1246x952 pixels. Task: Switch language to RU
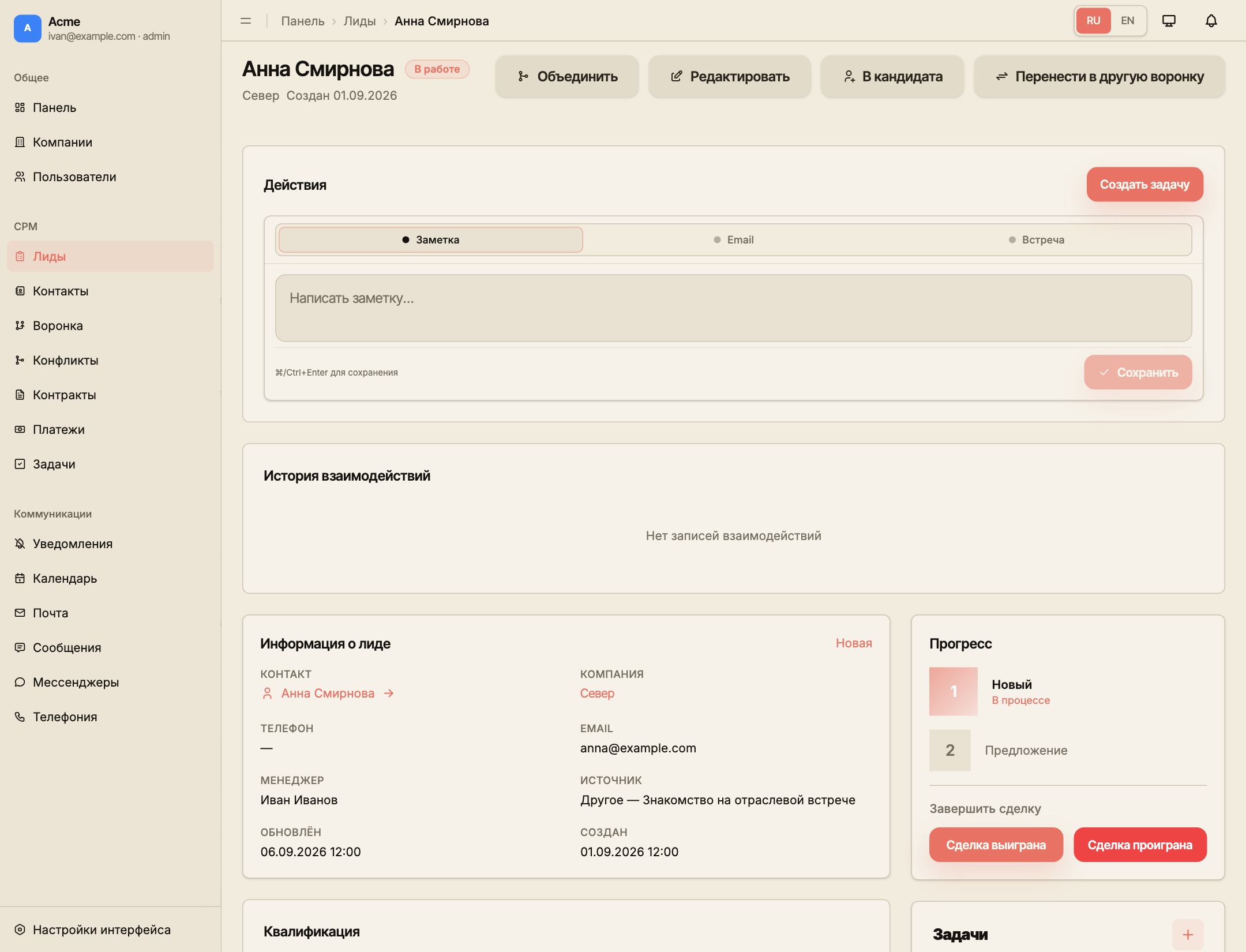pyautogui.click(x=1093, y=21)
